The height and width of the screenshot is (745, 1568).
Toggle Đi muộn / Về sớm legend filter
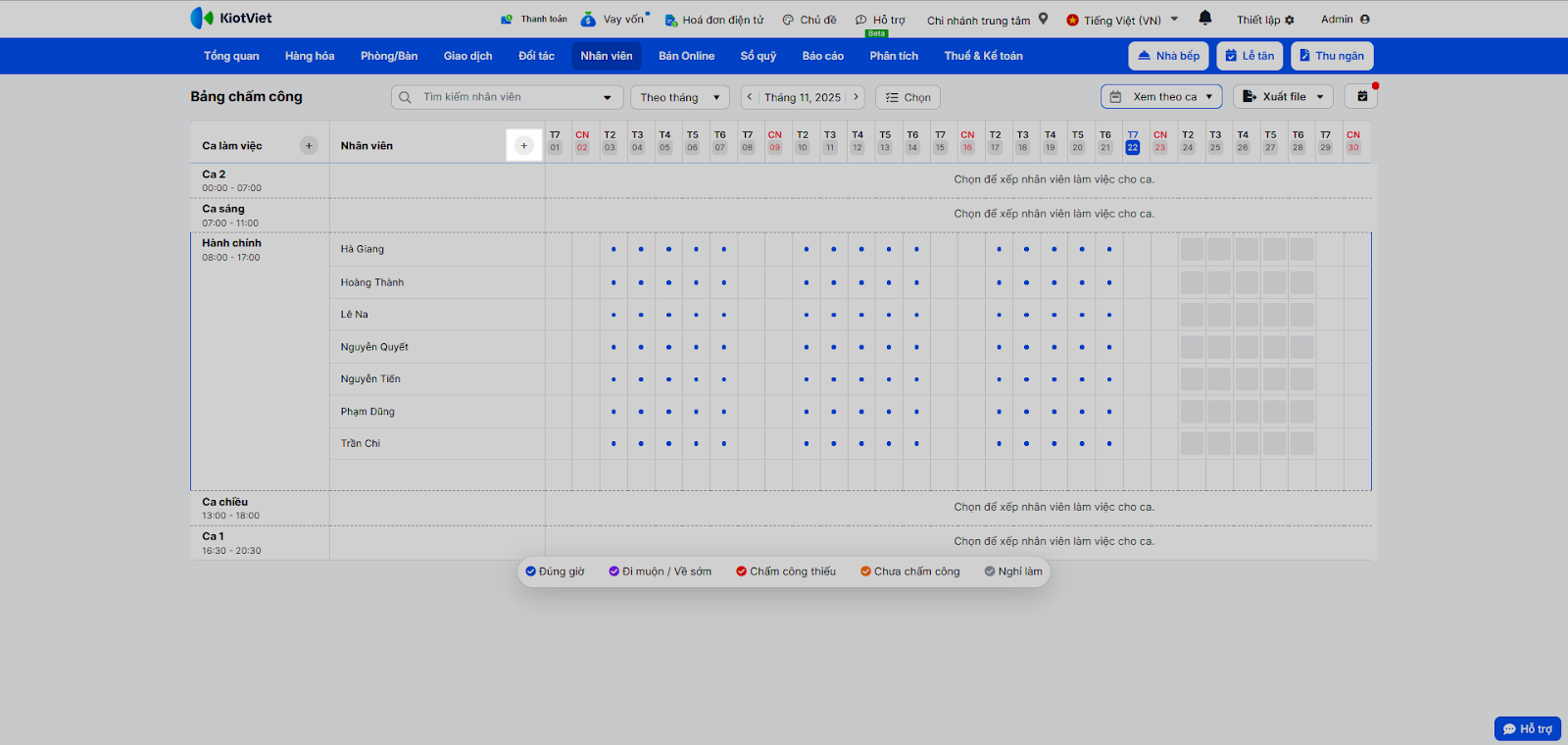(x=661, y=571)
